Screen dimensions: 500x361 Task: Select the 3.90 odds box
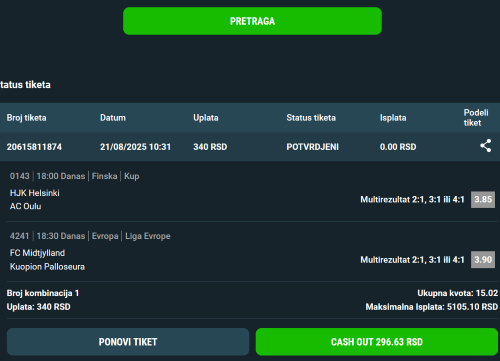(483, 259)
